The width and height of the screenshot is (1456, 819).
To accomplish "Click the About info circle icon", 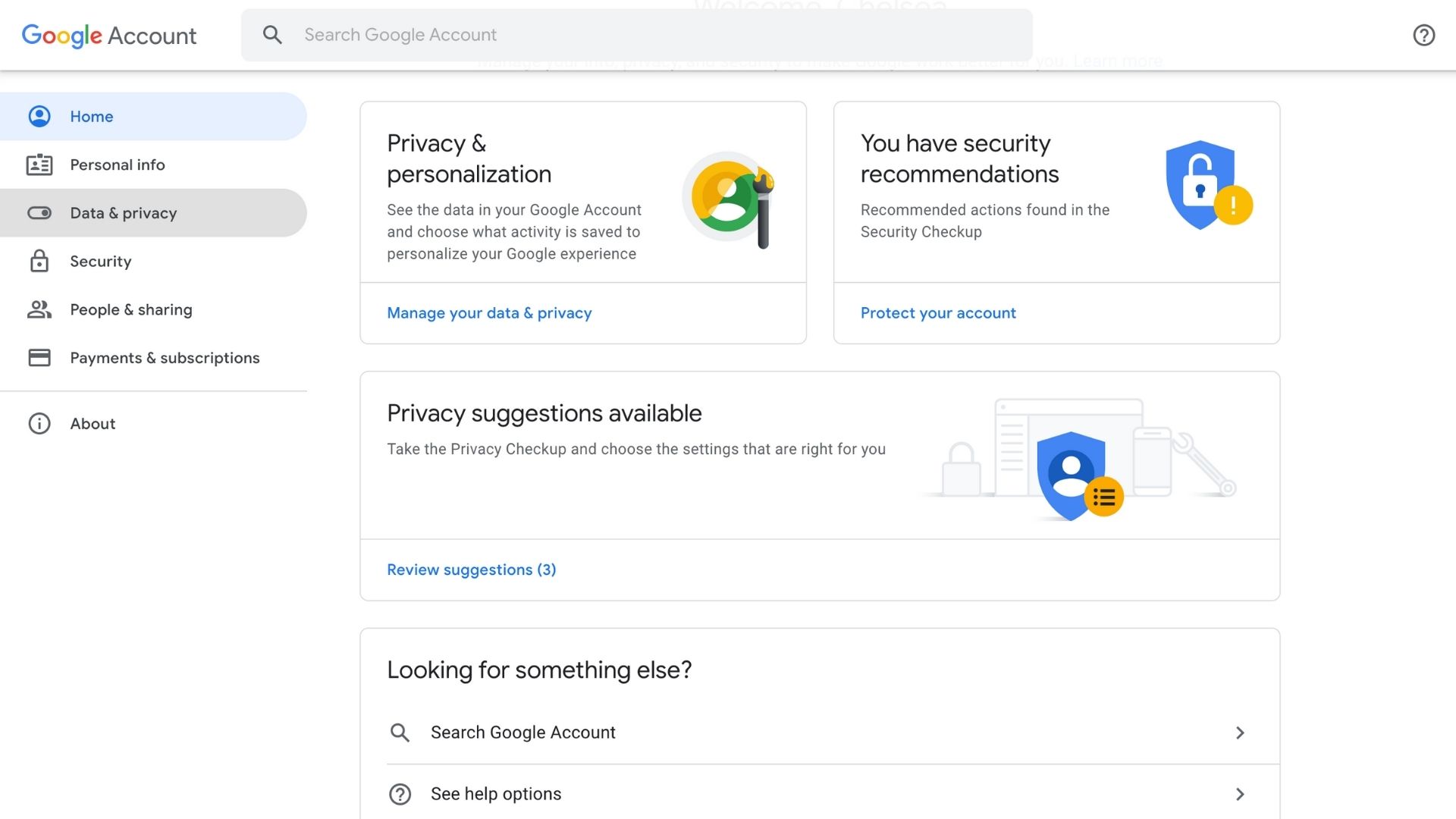I will tap(39, 423).
